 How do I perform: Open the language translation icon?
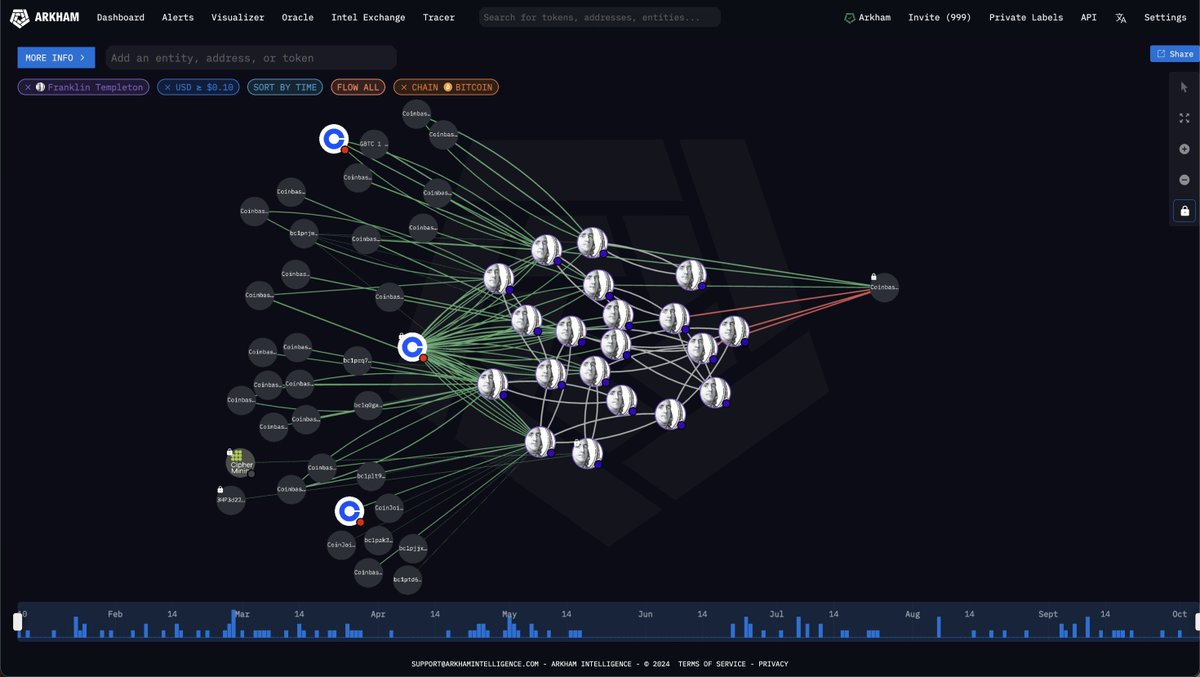(1121, 17)
